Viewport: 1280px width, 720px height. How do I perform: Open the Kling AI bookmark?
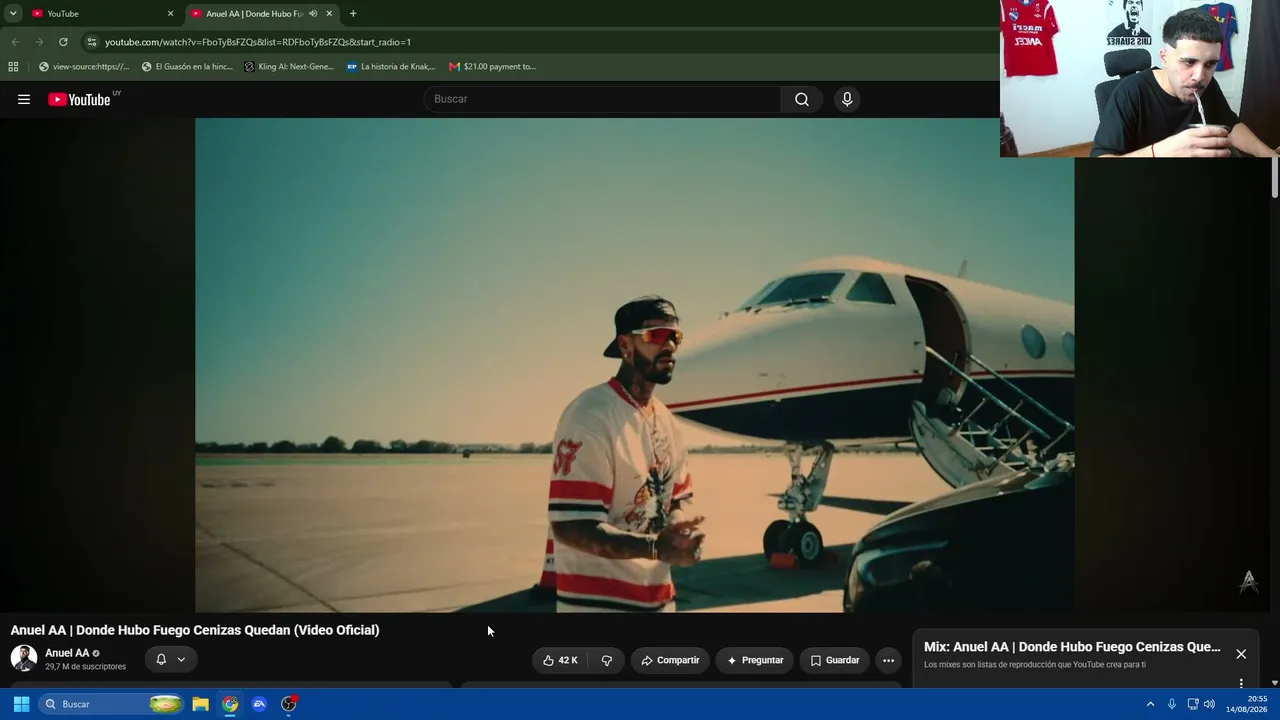click(289, 67)
